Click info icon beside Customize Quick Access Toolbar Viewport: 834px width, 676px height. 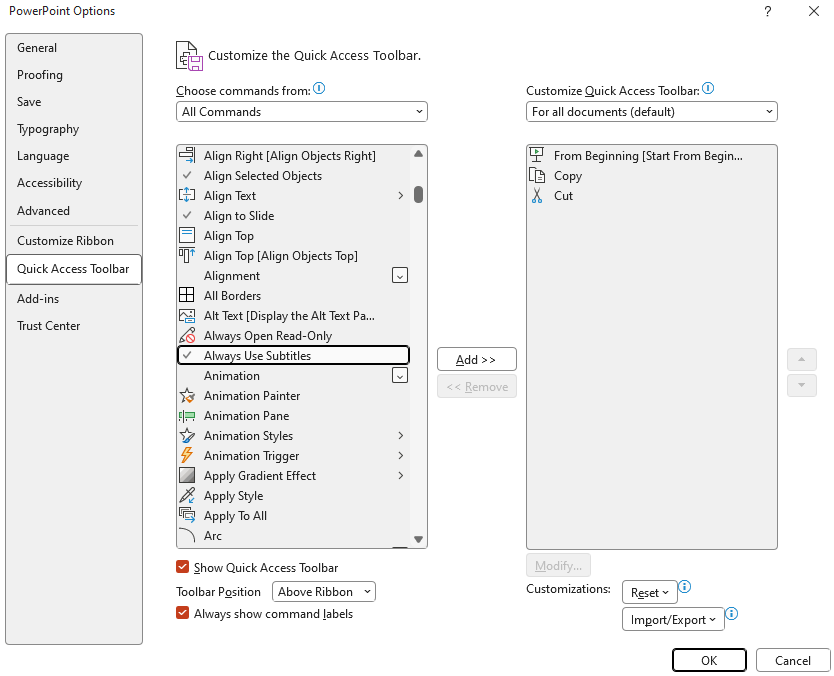(708, 88)
